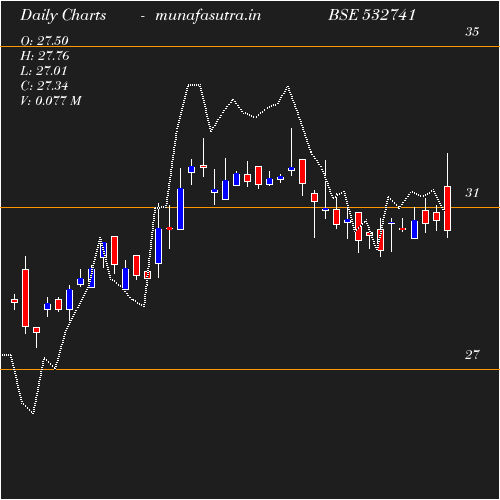Select the volume value 'V: 0.077 M'
Viewport: 500px width, 500px height.
click(51, 101)
